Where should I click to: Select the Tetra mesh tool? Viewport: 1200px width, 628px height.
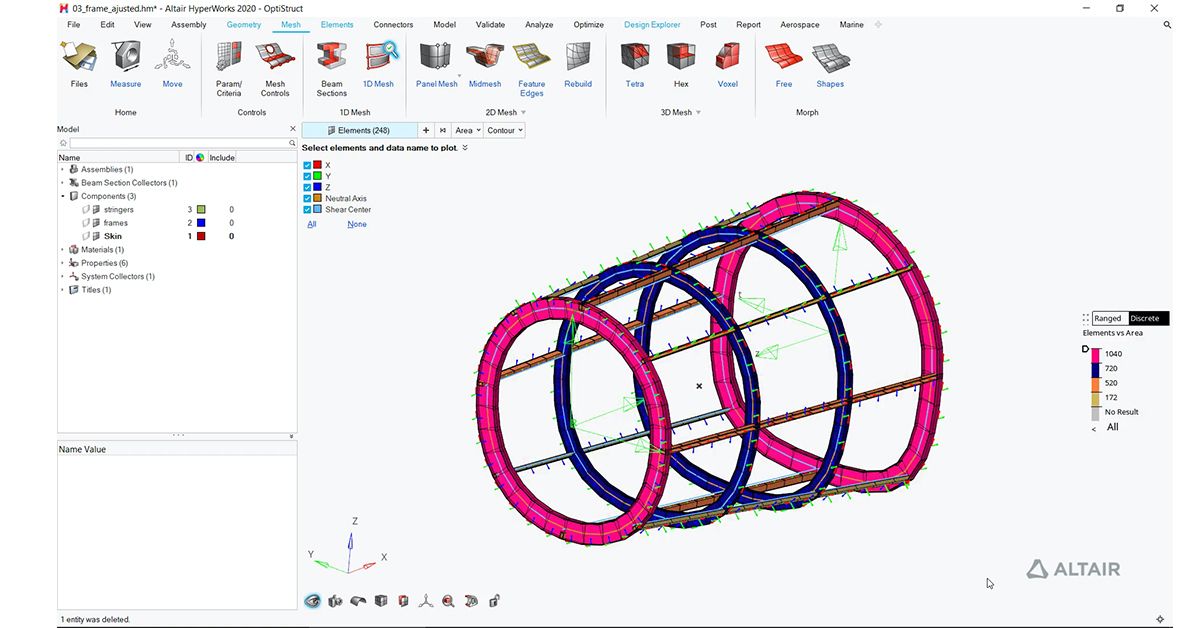635,64
